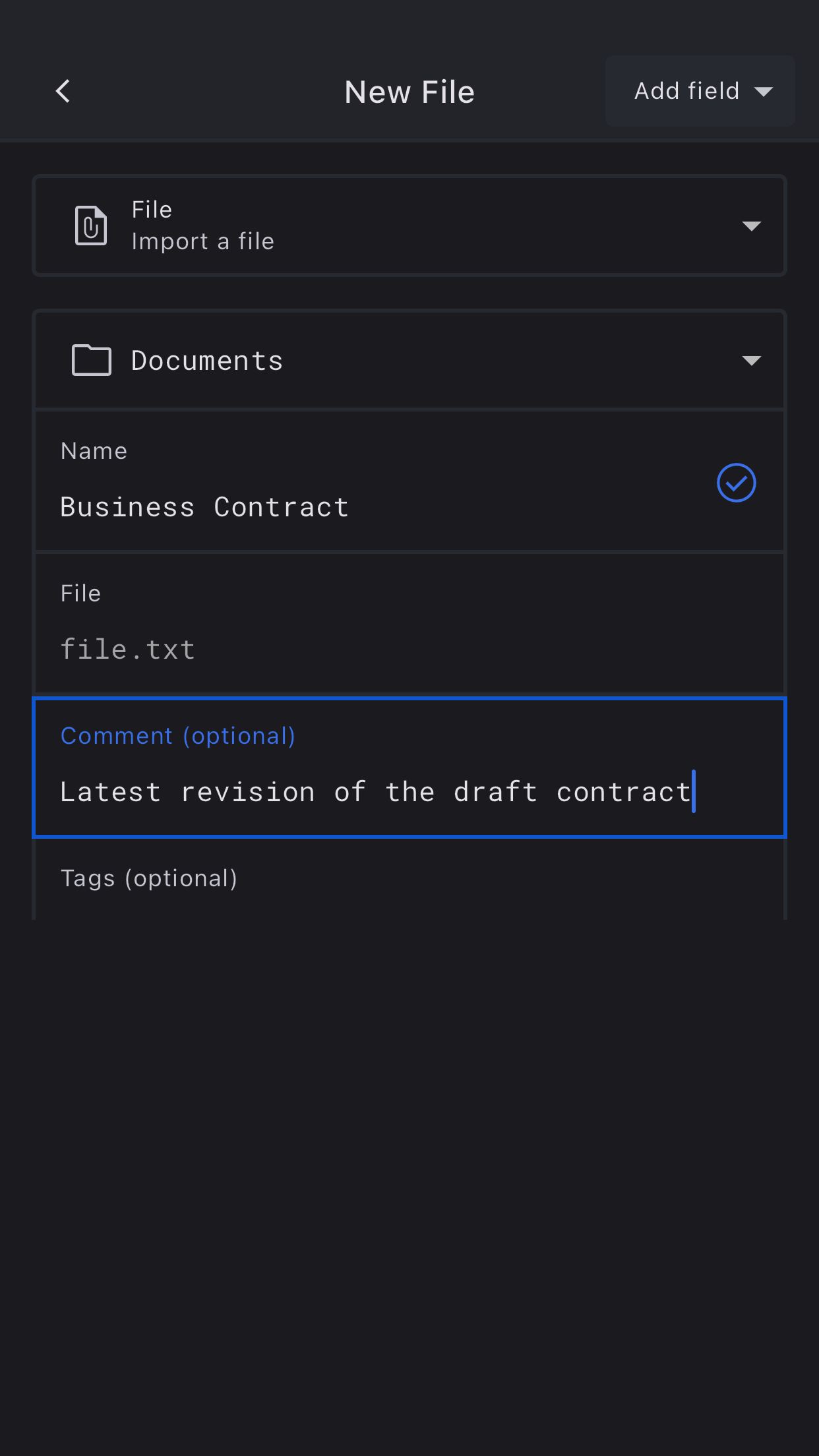Image resolution: width=819 pixels, height=1456 pixels.
Task: Click the Name field label
Action: pyautogui.click(x=94, y=451)
